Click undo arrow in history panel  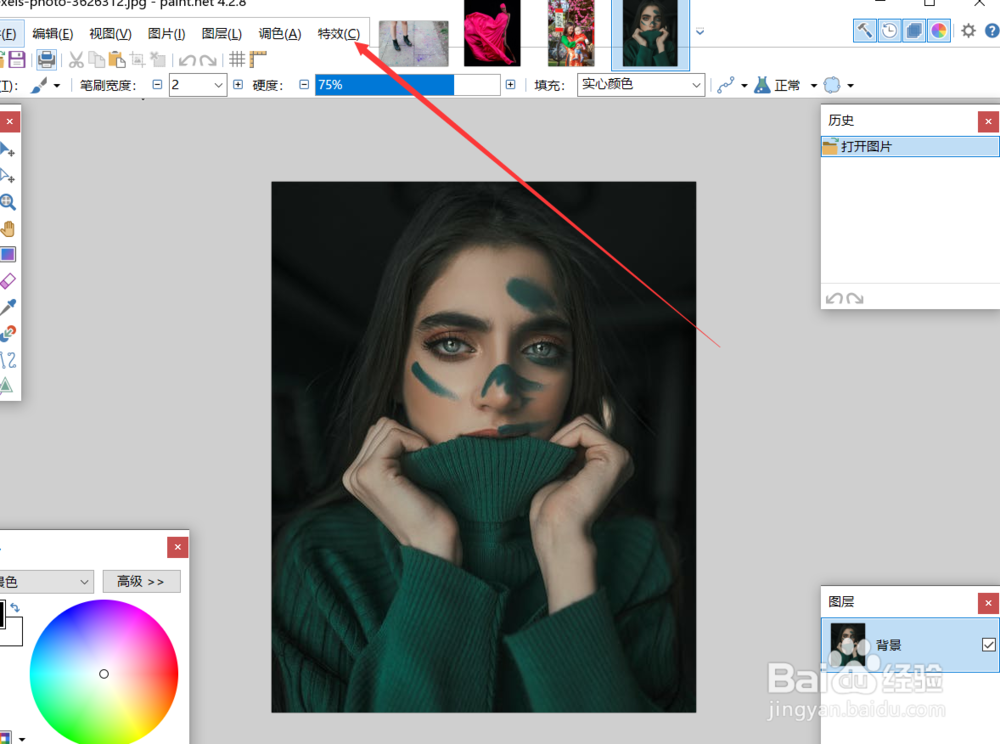(x=834, y=298)
